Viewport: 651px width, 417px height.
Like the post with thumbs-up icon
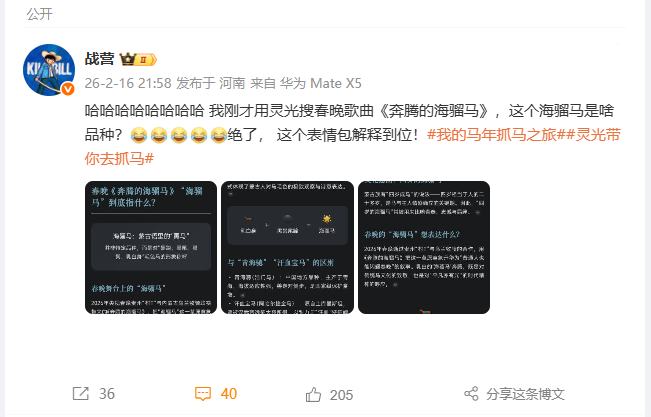313,394
